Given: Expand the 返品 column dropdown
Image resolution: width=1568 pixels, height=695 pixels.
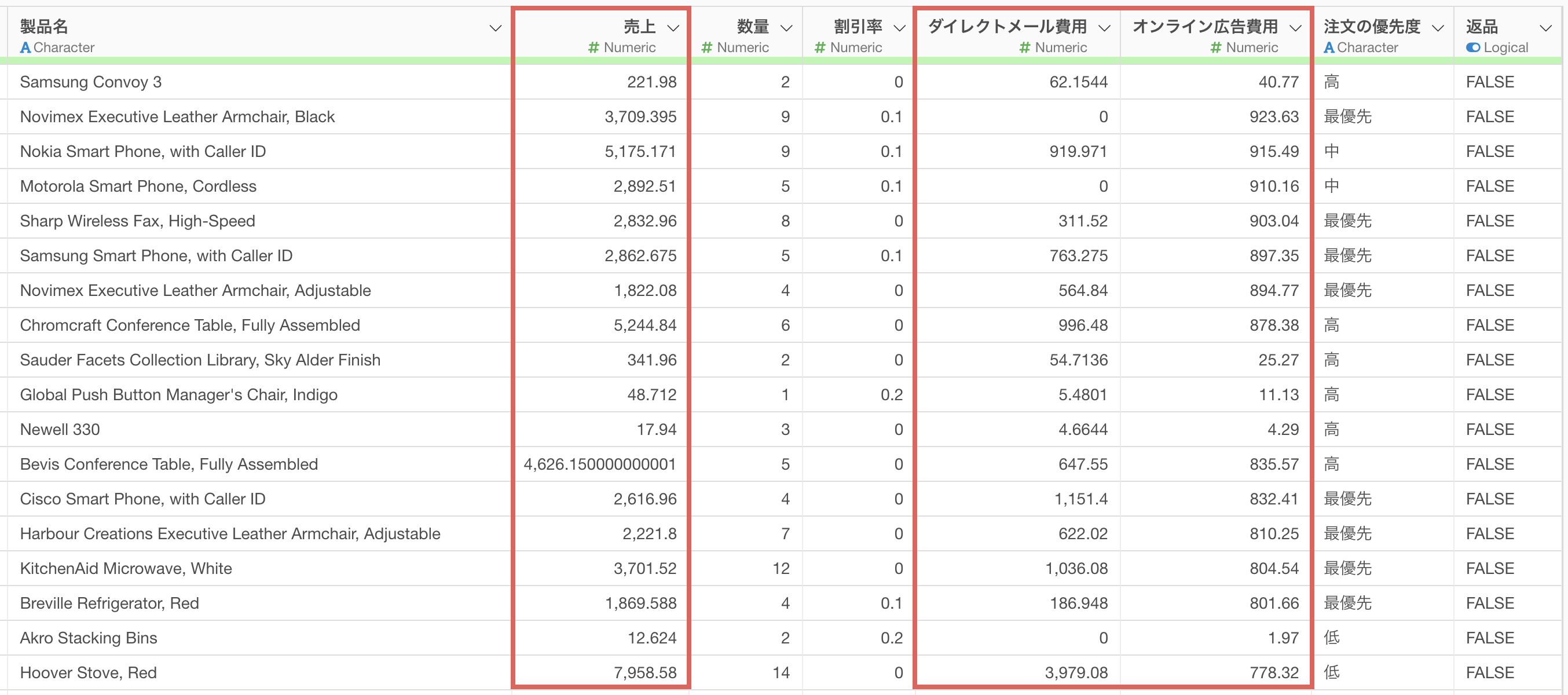Looking at the screenshot, I should coord(1545,28).
